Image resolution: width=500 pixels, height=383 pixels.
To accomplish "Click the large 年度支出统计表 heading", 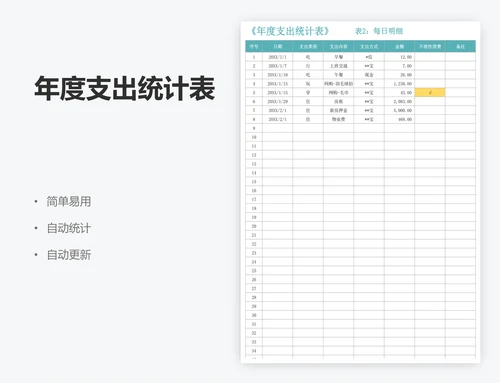I will pyautogui.click(x=125, y=88).
